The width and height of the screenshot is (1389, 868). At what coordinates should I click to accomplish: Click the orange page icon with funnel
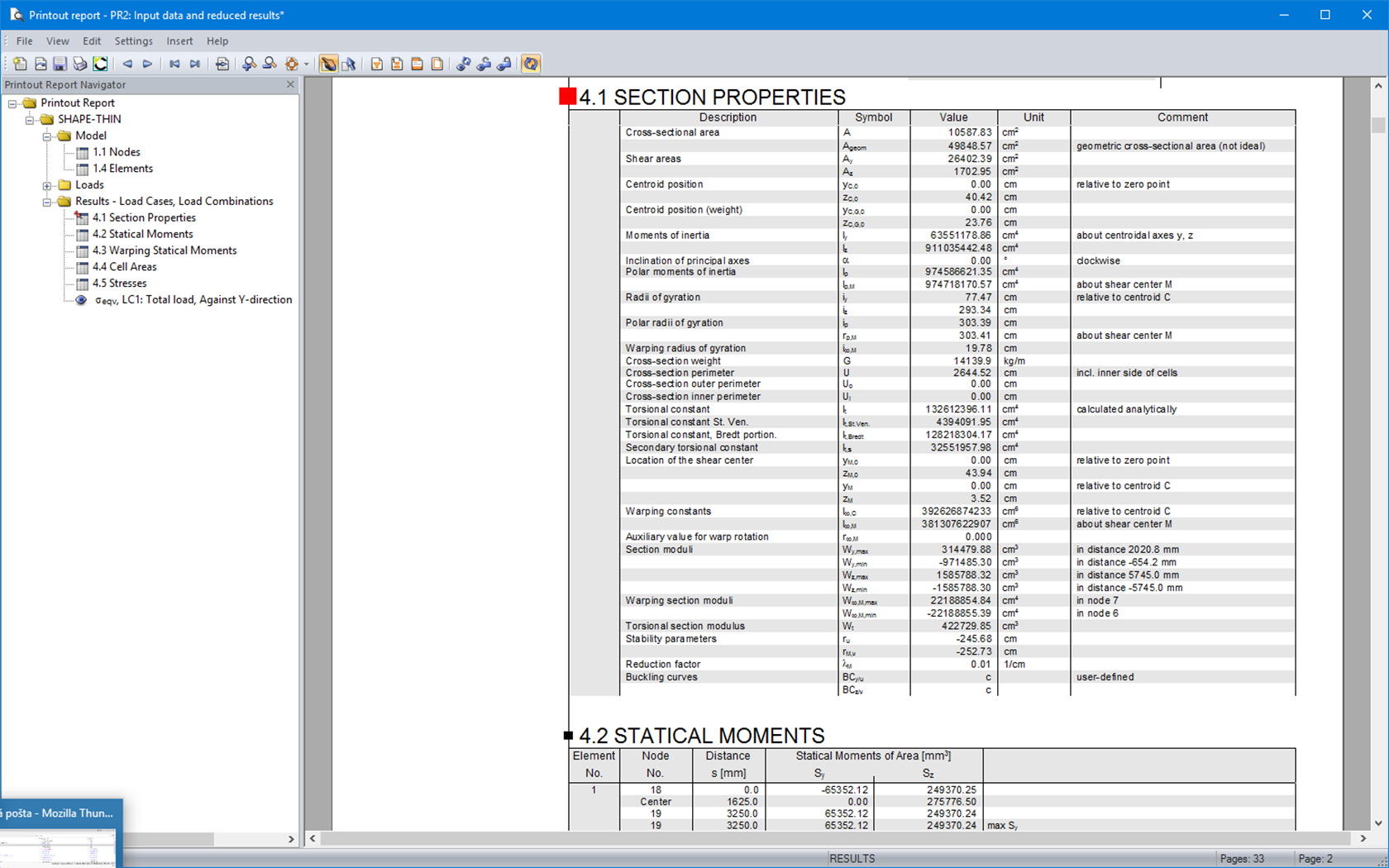pos(377,64)
